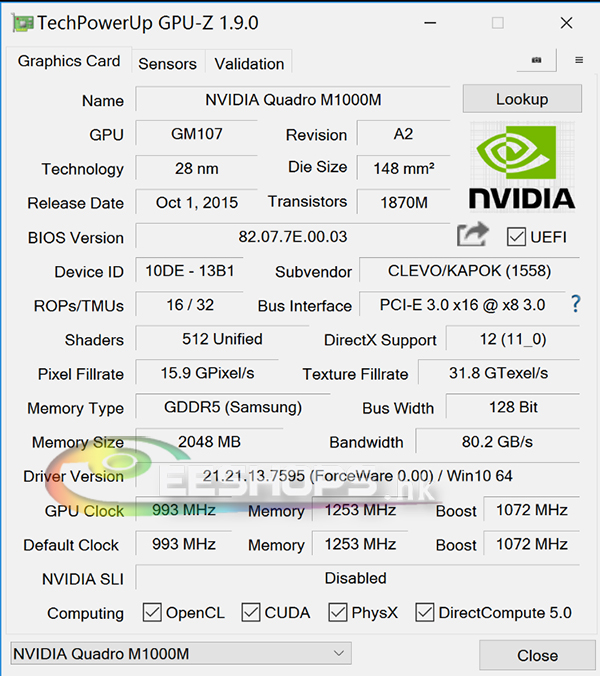Click the Close button at the bottom
The height and width of the screenshot is (676, 600).
[537, 656]
